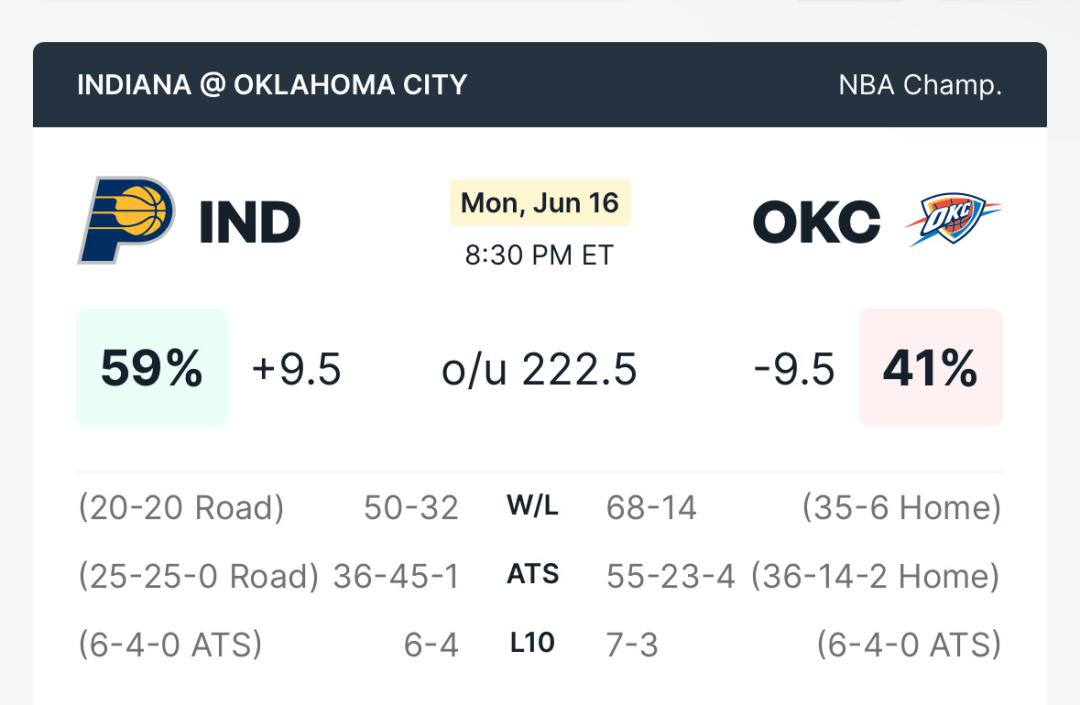Screen dimensions: 1080x705
Task: Click the (20-20 Road) record text
Action: click(181, 508)
